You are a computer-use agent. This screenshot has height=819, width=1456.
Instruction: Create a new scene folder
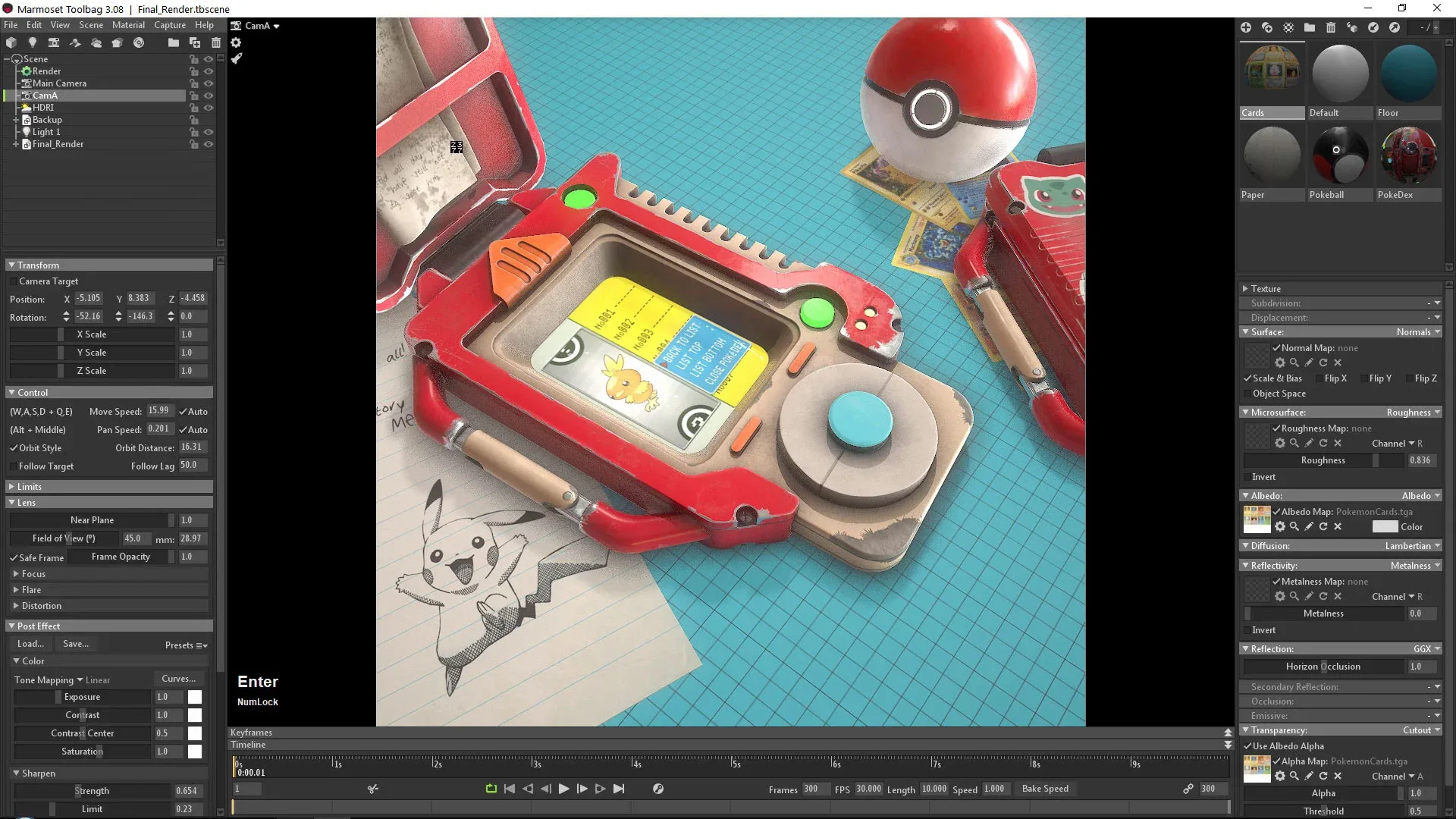pos(174,43)
